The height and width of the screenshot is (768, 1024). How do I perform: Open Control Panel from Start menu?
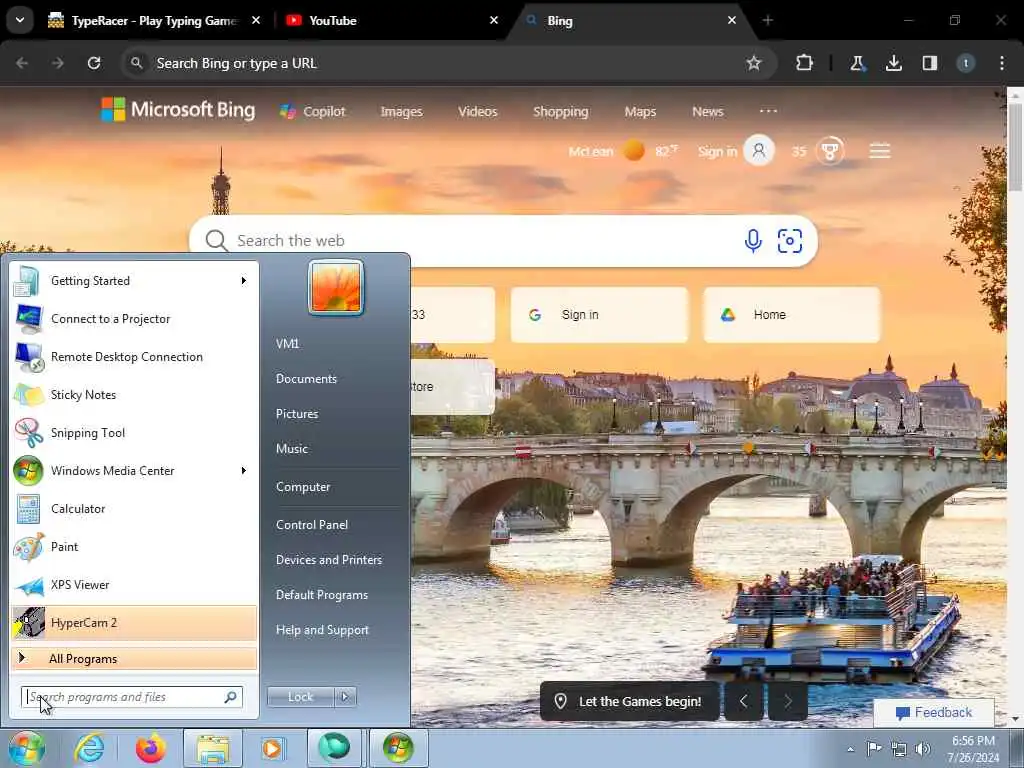312,525
